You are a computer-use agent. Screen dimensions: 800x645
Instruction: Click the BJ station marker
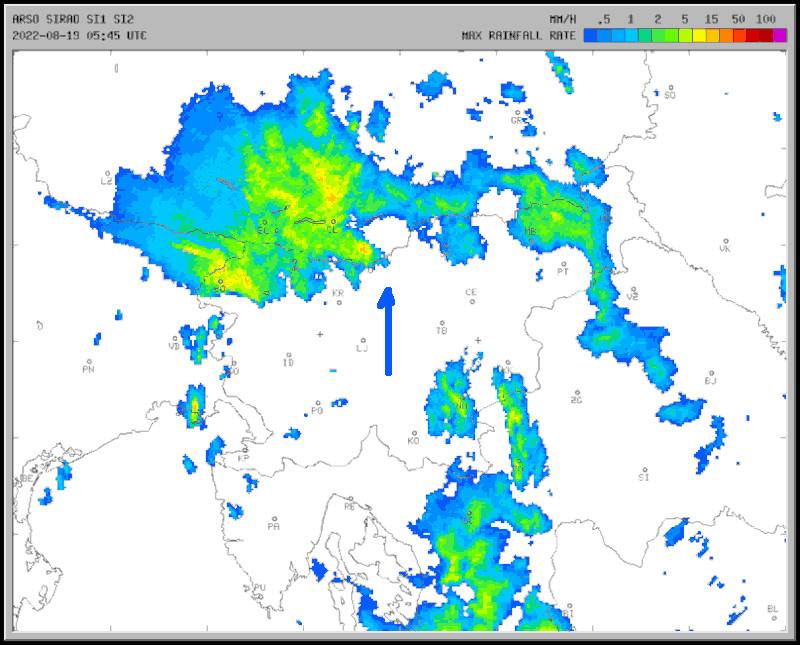[711, 372]
